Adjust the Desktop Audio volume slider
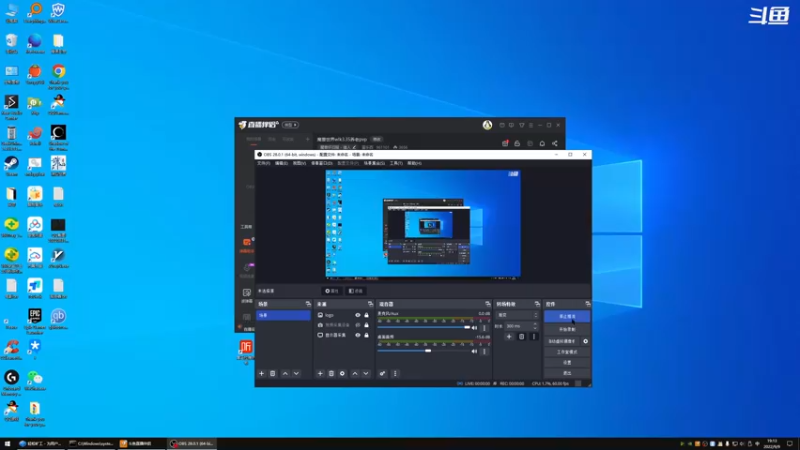 [423, 351]
